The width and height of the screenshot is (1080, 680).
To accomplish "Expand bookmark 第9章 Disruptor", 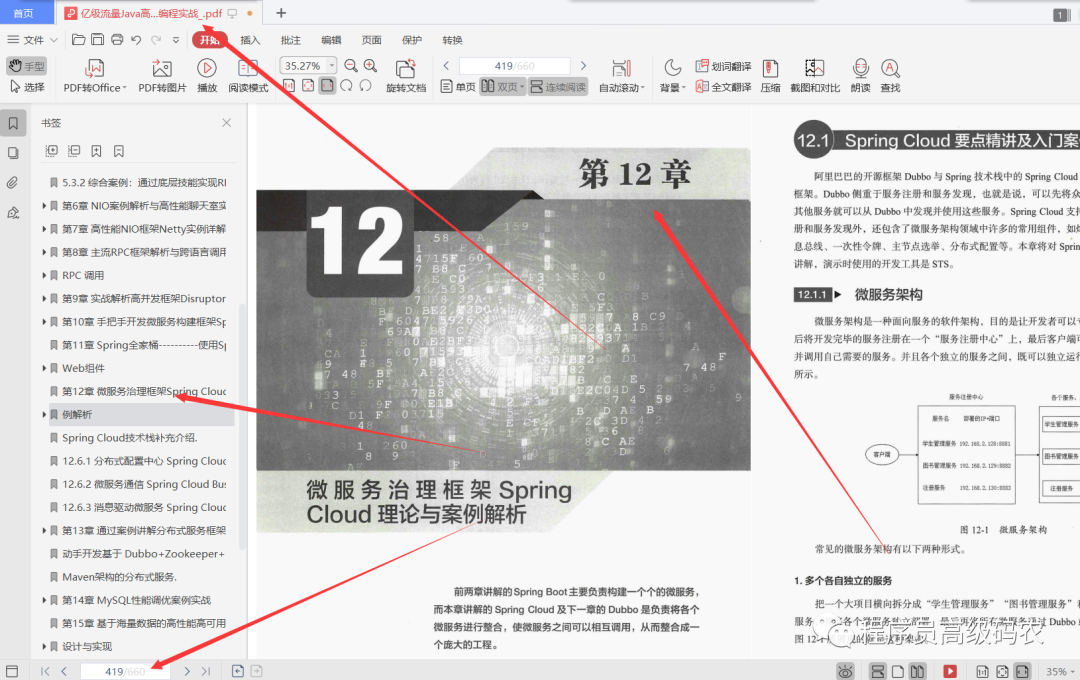I will coord(44,298).
